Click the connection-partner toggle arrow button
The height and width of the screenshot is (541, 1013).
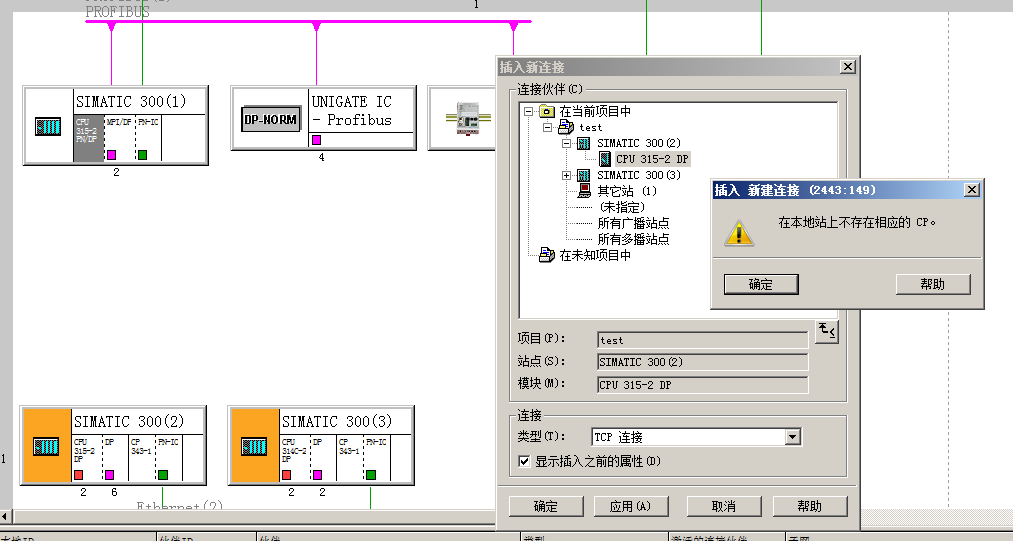[826, 331]
